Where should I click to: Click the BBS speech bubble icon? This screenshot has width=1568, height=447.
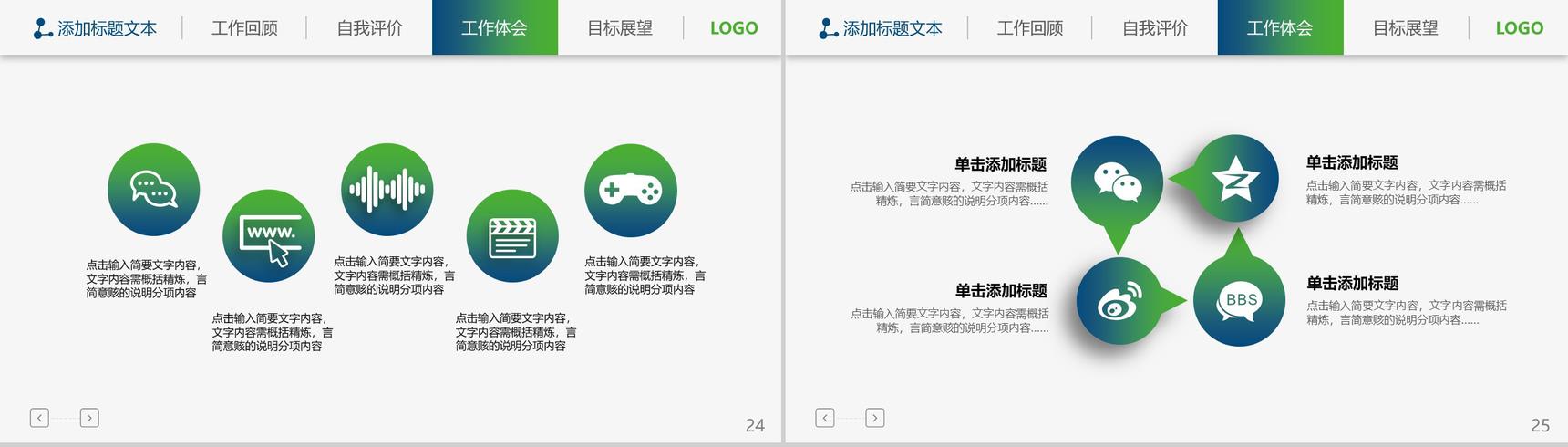pyautogui.click(x=1240, y=301)
